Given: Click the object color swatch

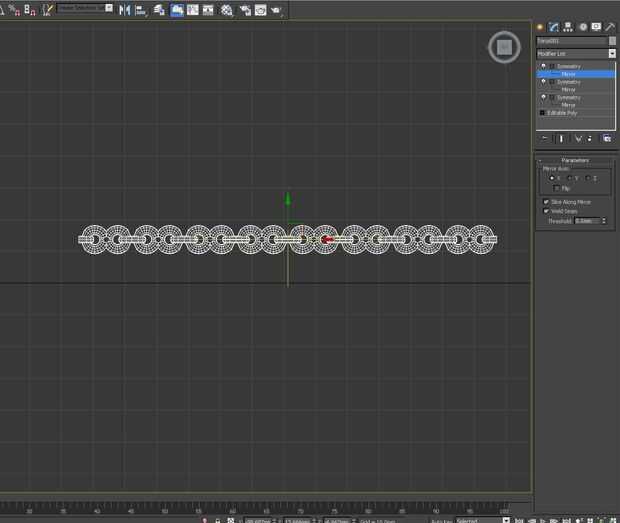Looking at the screenshot, I should point(612,41).
